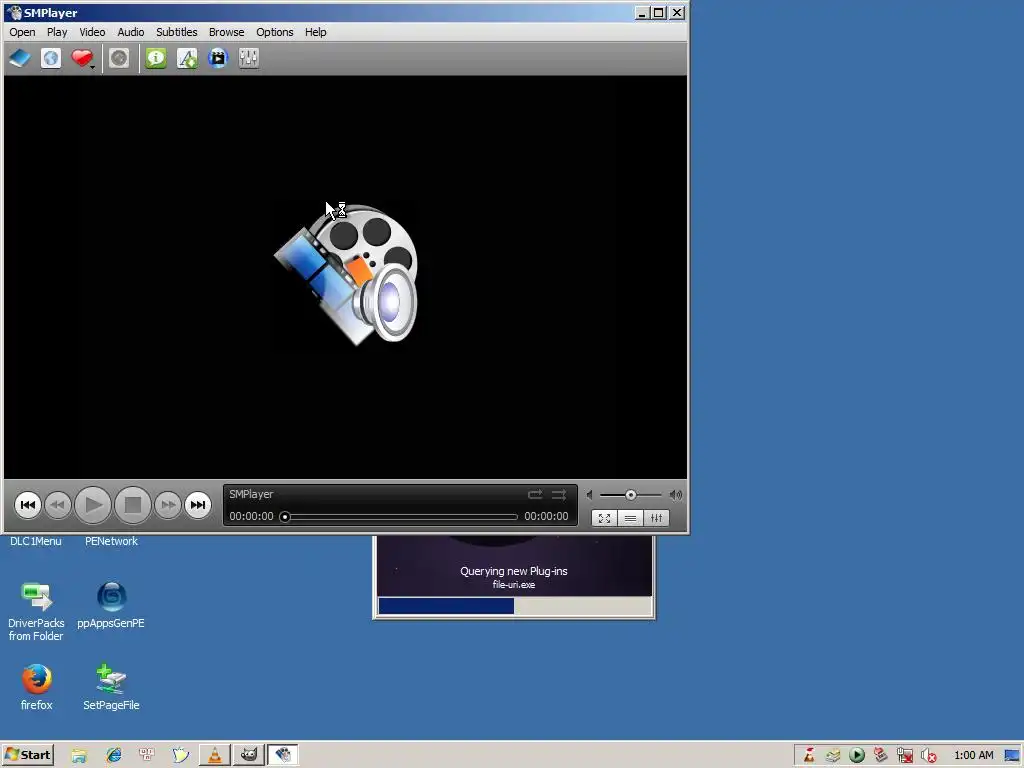The width and height of the screenshot is (1024, 768).
Task: Click the file explorer taskbar icon
Action: pyautogui.click(x=79, y=756)
